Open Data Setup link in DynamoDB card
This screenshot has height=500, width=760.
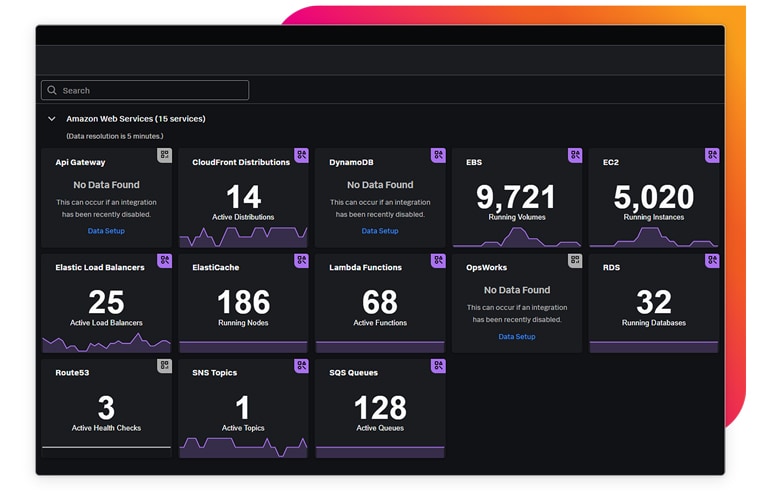pos(380,231)
